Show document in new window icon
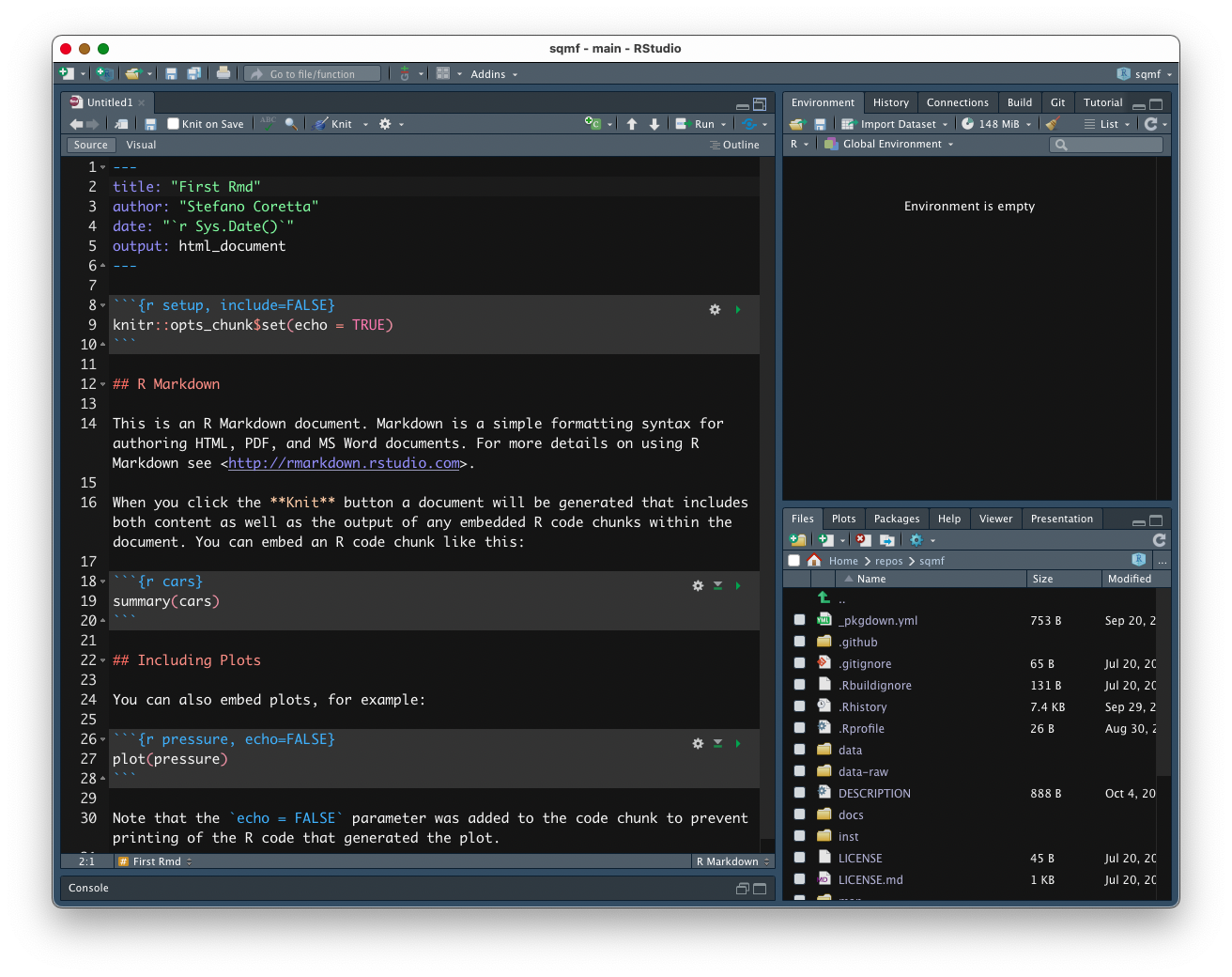1232x977 pixels. click(121, 124)
